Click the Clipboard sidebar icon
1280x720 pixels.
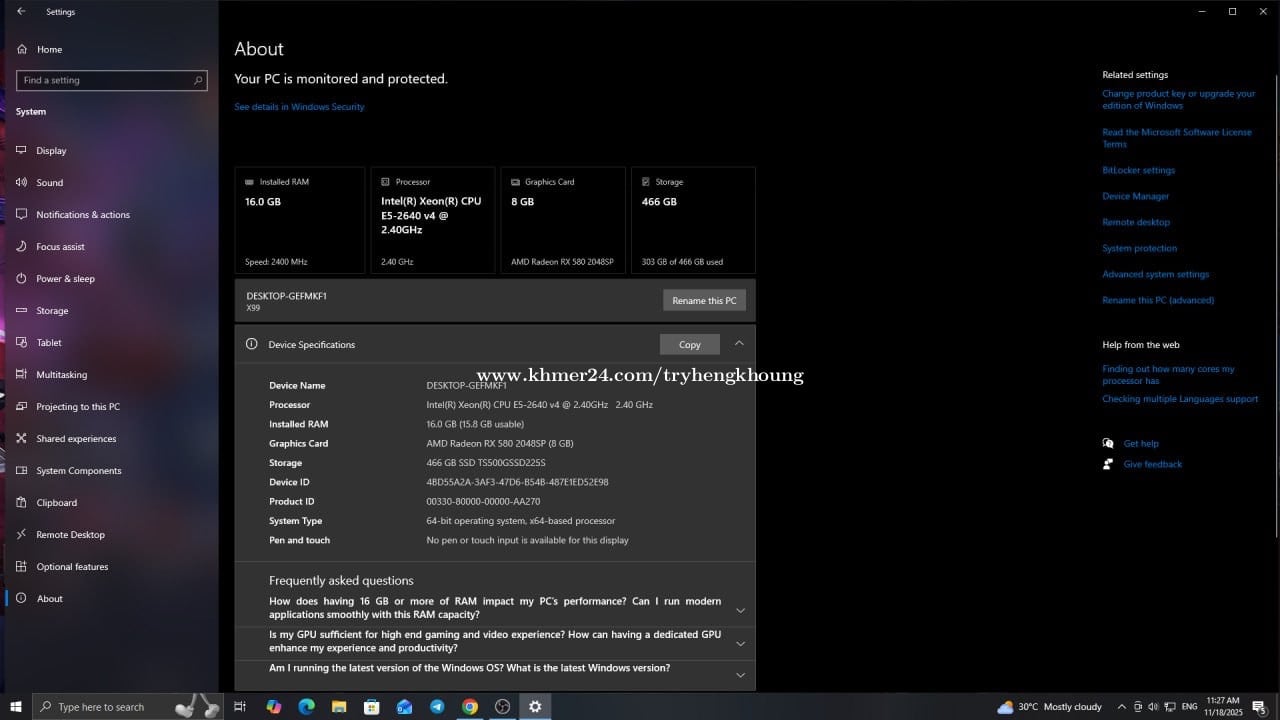pos(22,503)
